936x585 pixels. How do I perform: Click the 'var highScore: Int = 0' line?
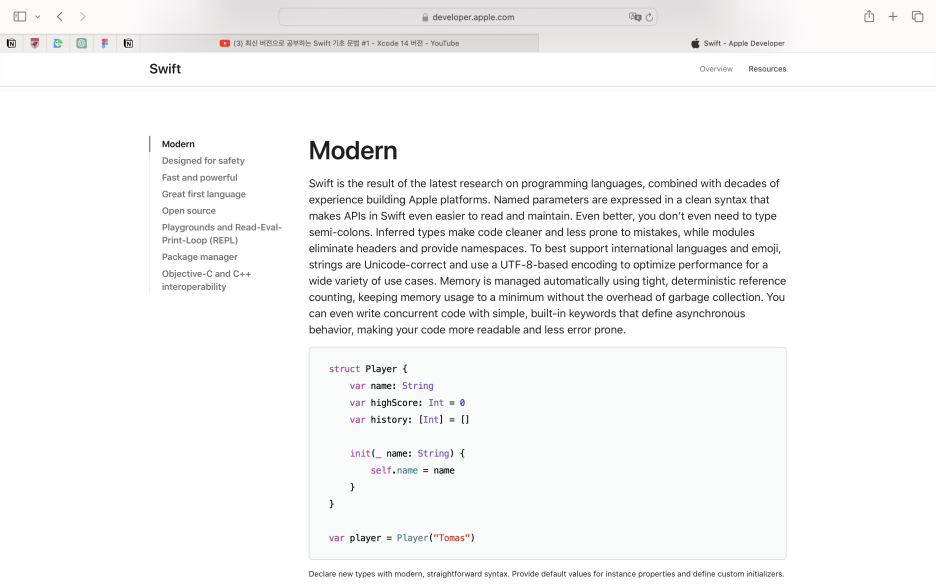coord(407,403)
